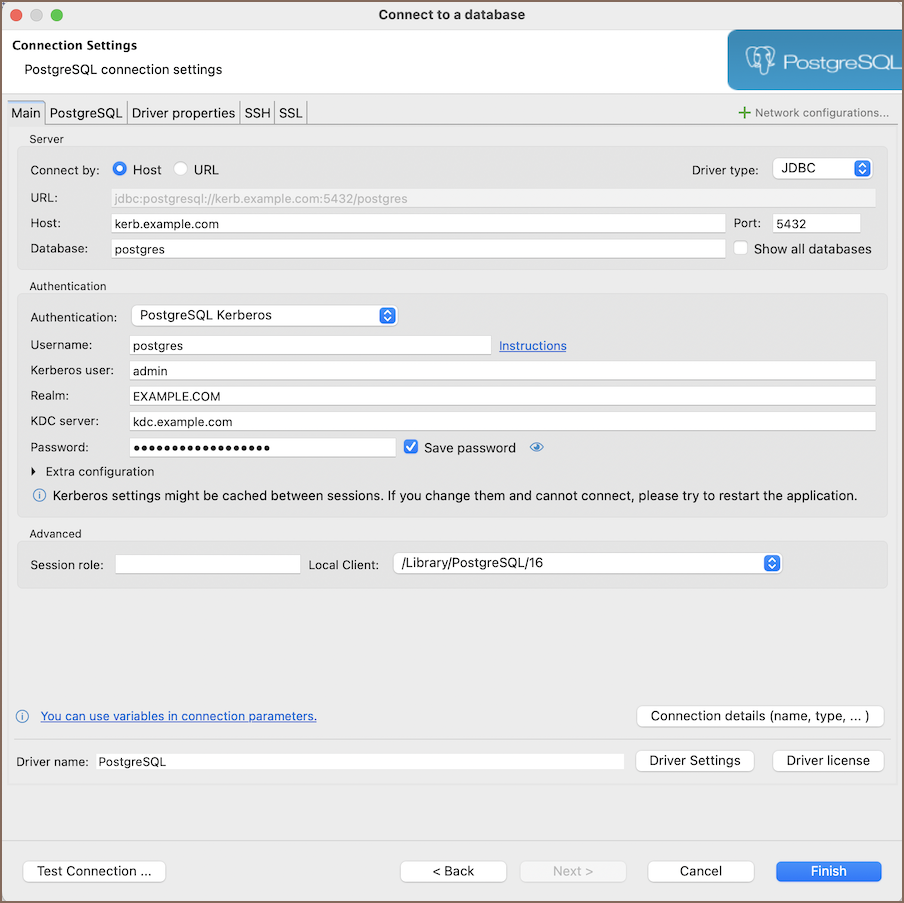This screenshot has height=903, width=904.
Task: Open the Authentication method dropdown
Action: [x=264, y=315]
